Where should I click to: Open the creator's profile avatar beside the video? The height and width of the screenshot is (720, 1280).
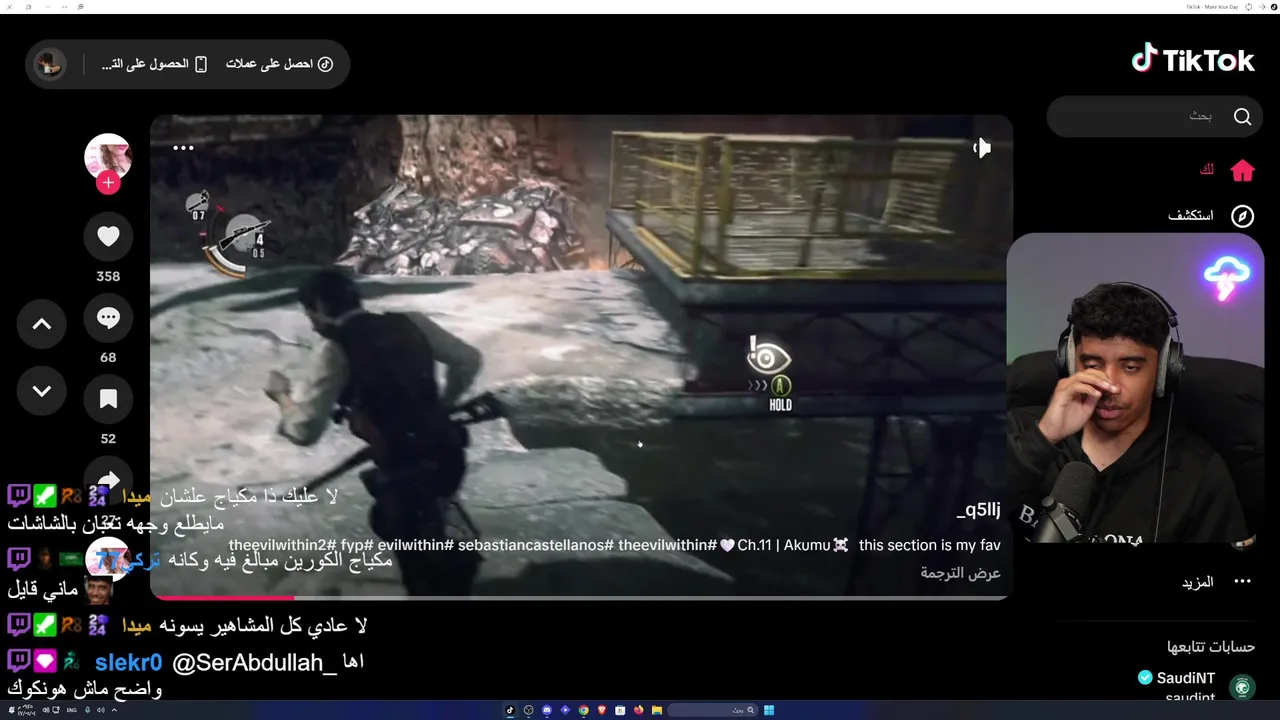coord(108,158)
